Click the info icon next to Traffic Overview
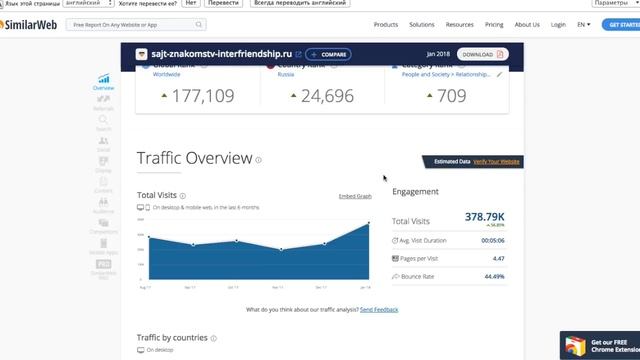The image size is (640, 360). [258, 160]
